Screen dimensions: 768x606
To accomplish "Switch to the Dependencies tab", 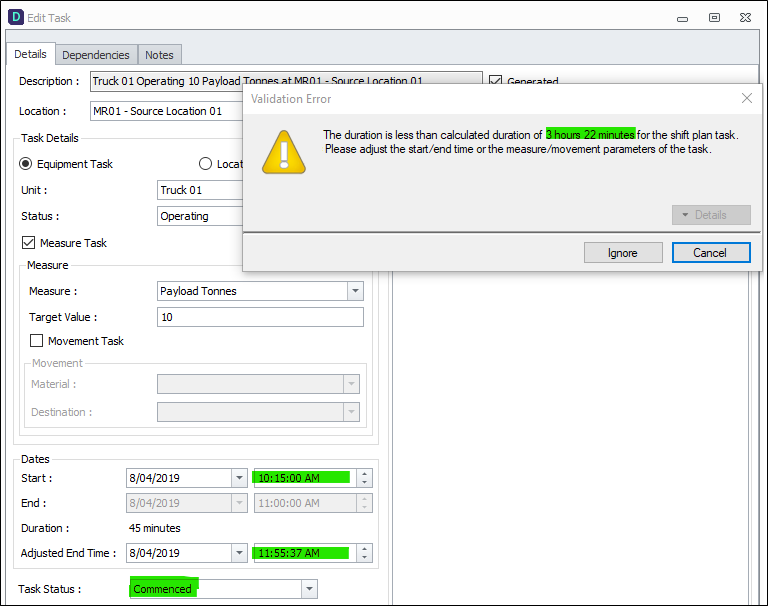I will click(96, 55).
